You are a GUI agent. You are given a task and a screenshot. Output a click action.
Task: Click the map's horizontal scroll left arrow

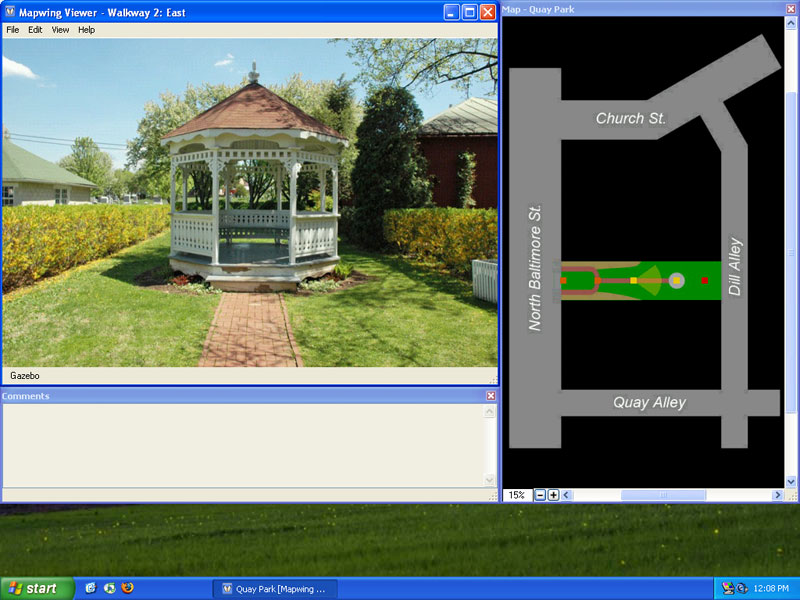click(x=566, y=495)
